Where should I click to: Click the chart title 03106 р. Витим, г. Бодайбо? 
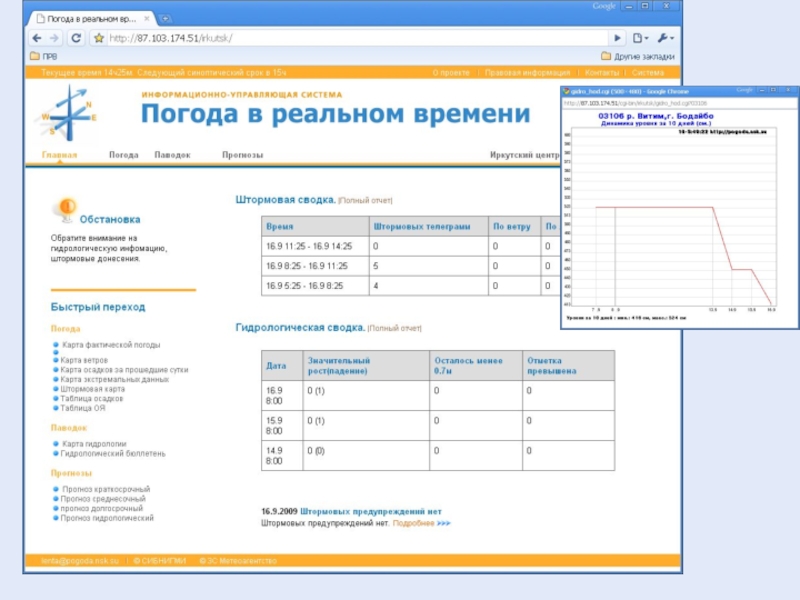(656, 116)
